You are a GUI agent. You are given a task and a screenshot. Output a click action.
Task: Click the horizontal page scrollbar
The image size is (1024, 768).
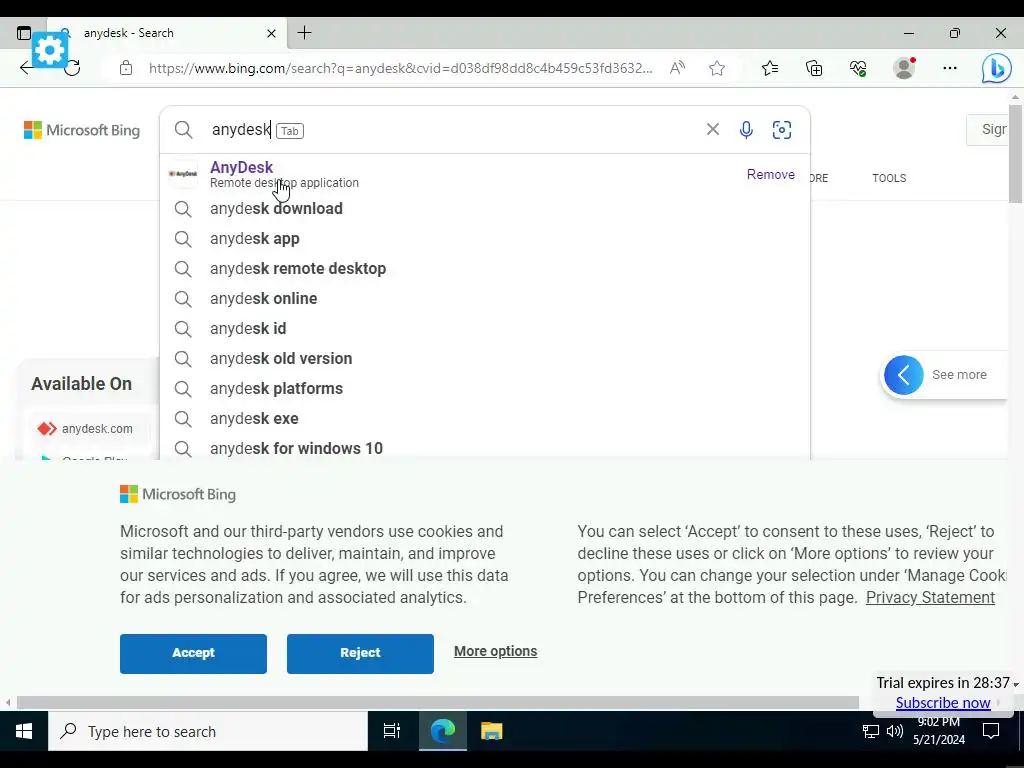(x=438, y=703)
